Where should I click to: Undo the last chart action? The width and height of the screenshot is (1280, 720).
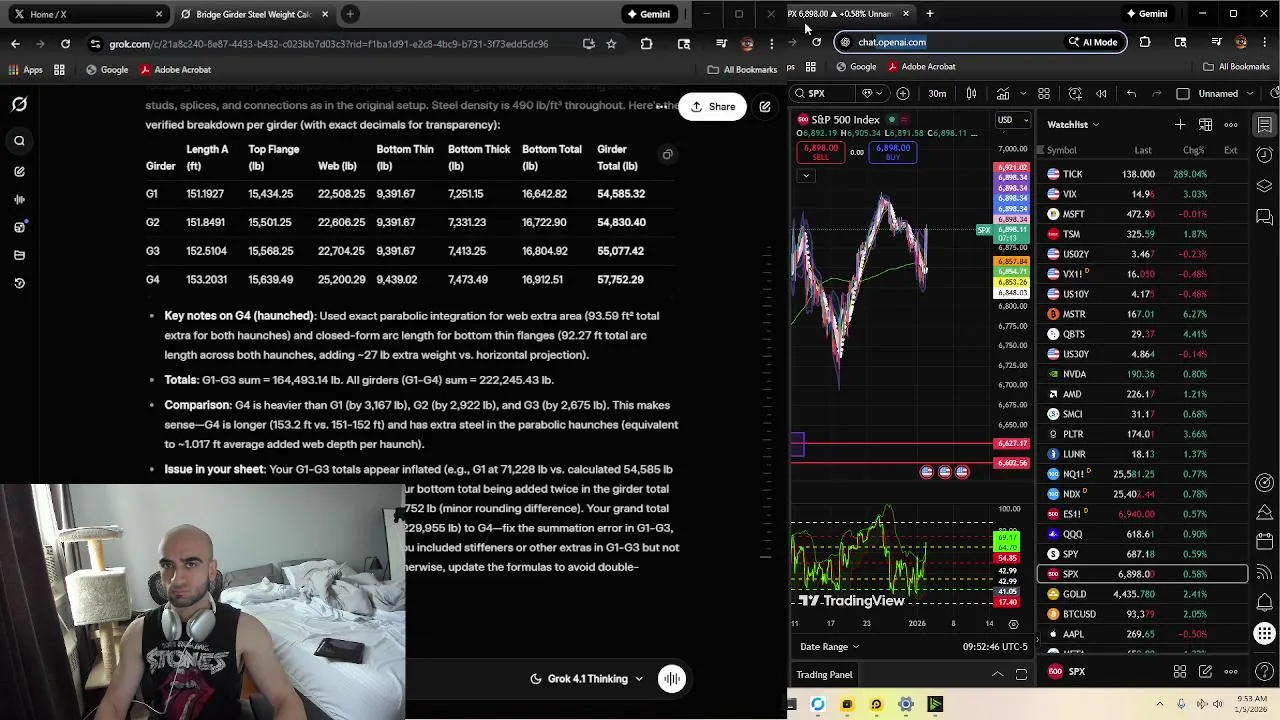coord(1131,93)
